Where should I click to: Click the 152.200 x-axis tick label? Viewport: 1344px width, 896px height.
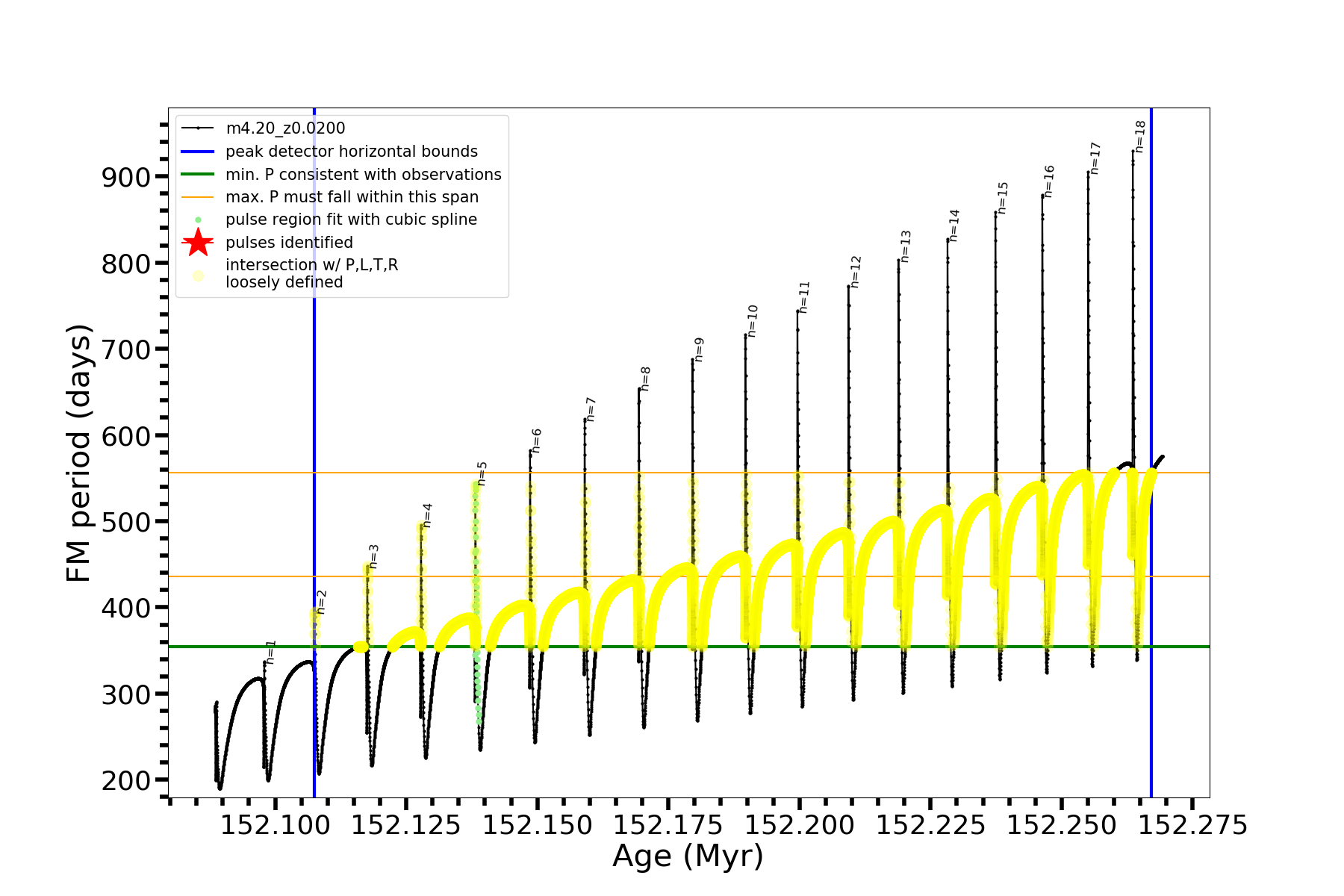[x=800, y=826]
